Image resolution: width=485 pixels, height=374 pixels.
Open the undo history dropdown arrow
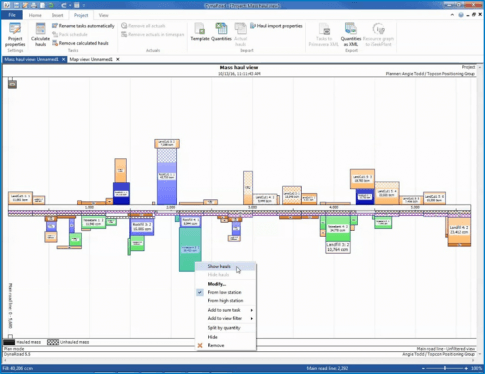pos(69,5)
